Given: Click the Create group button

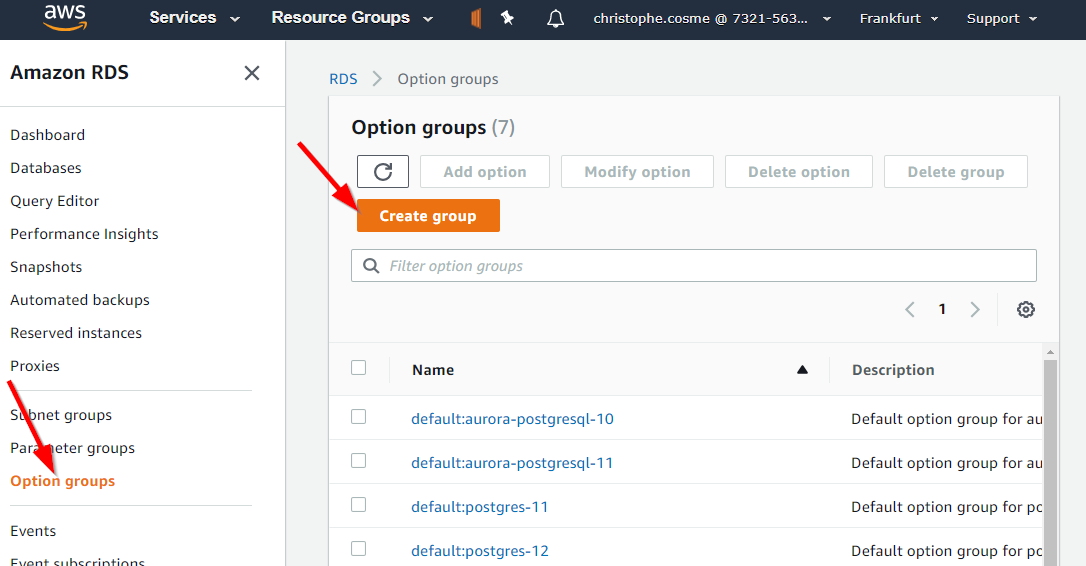Looking at the screenshot, I should pos(428,215).
